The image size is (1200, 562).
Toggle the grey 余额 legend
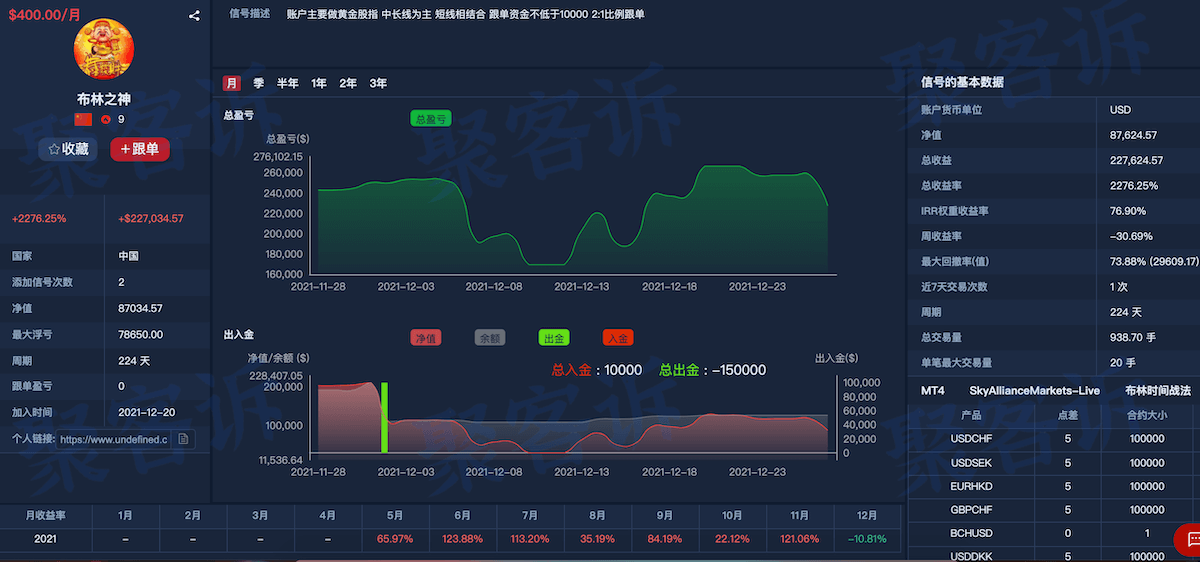(489, 338)
